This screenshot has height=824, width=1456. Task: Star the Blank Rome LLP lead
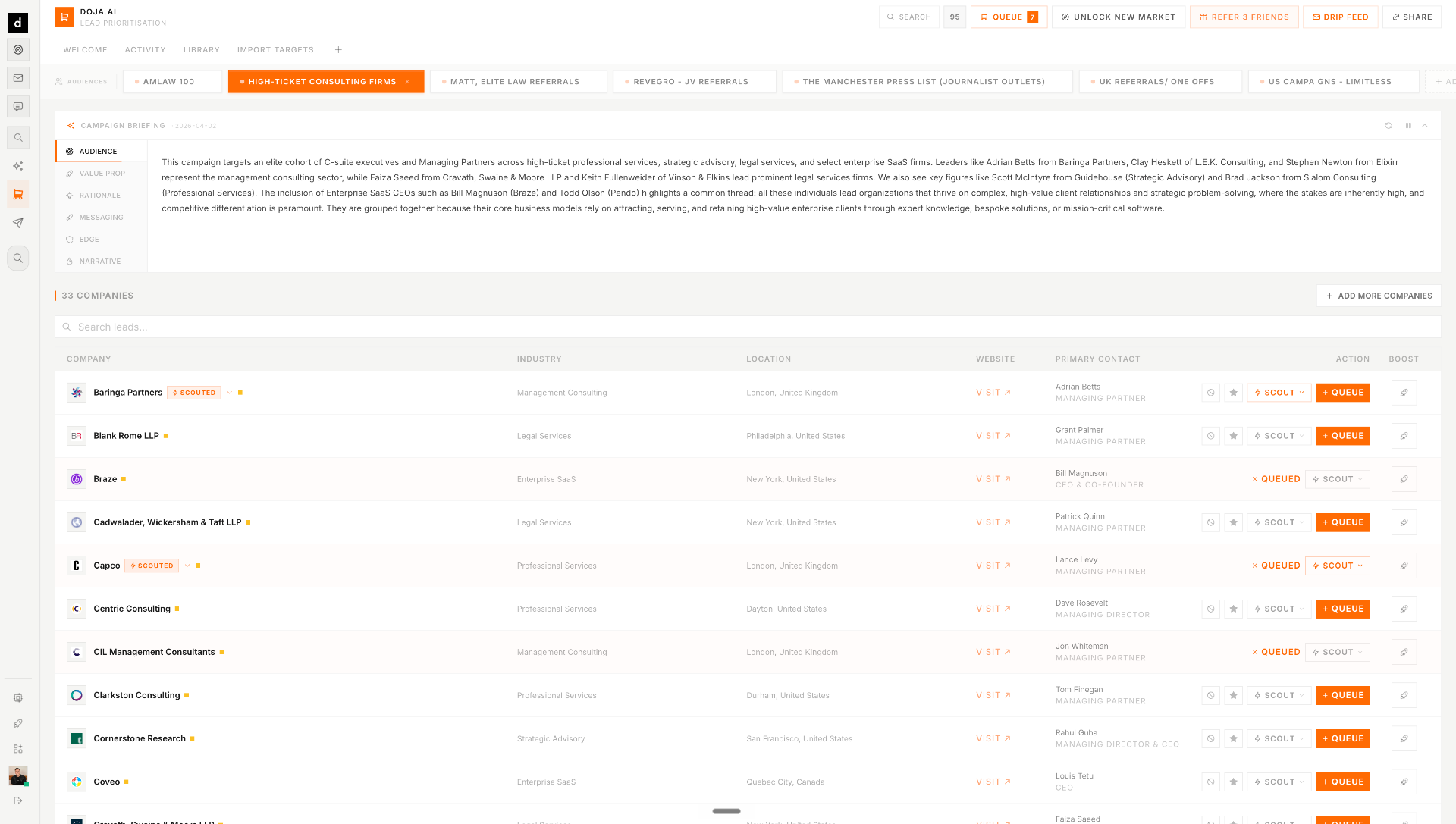click(1234, 436)
